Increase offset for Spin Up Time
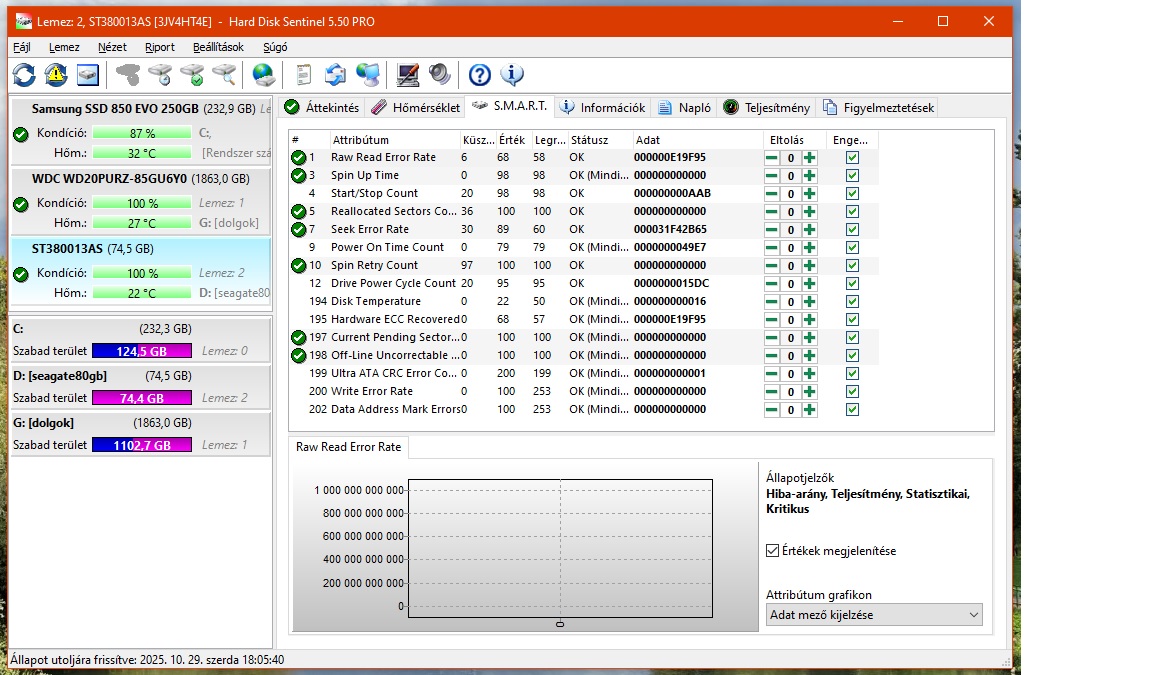Screen dimensions: 1152x675 coord(809,176)
